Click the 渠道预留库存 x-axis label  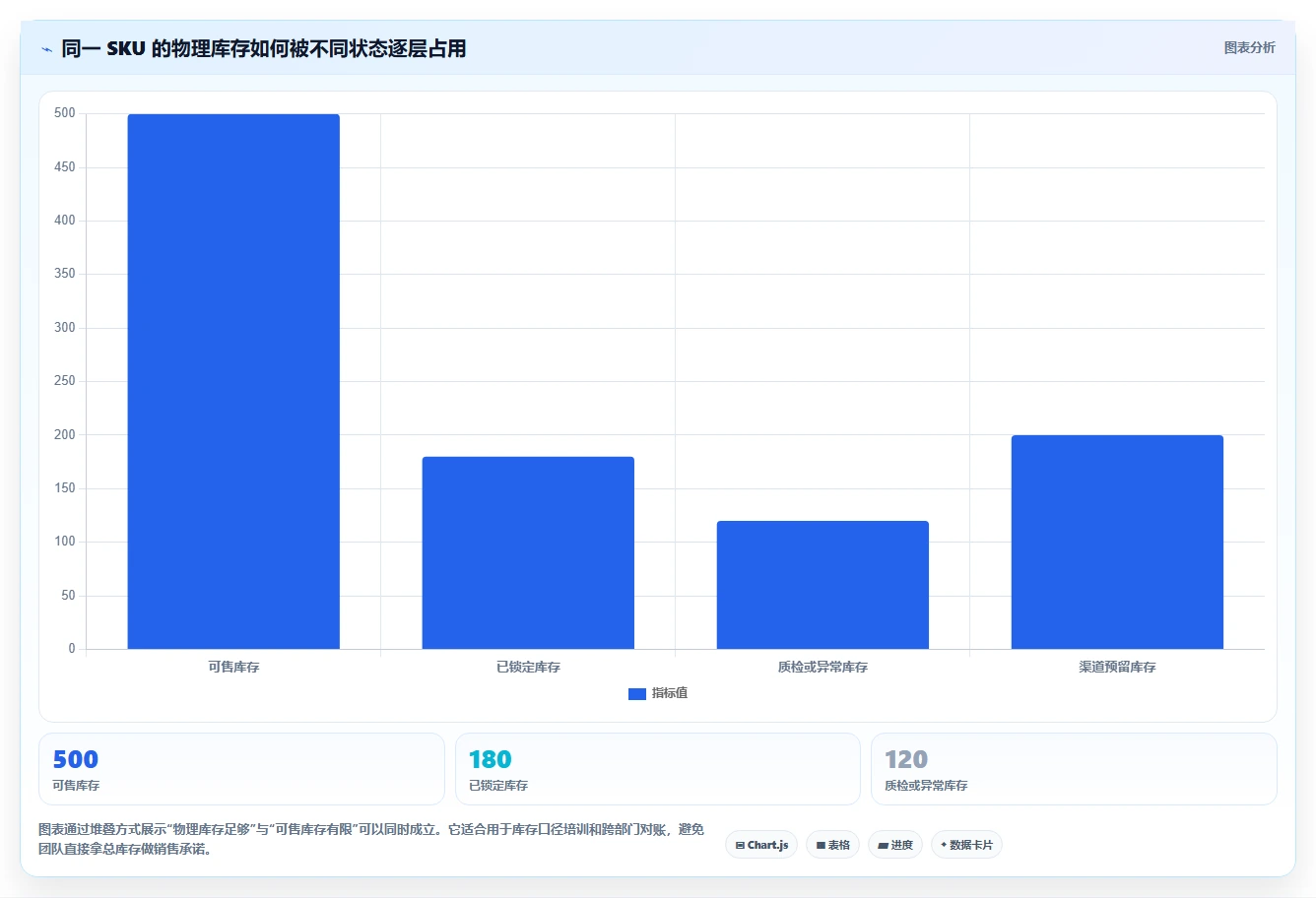pos(1117,667)
